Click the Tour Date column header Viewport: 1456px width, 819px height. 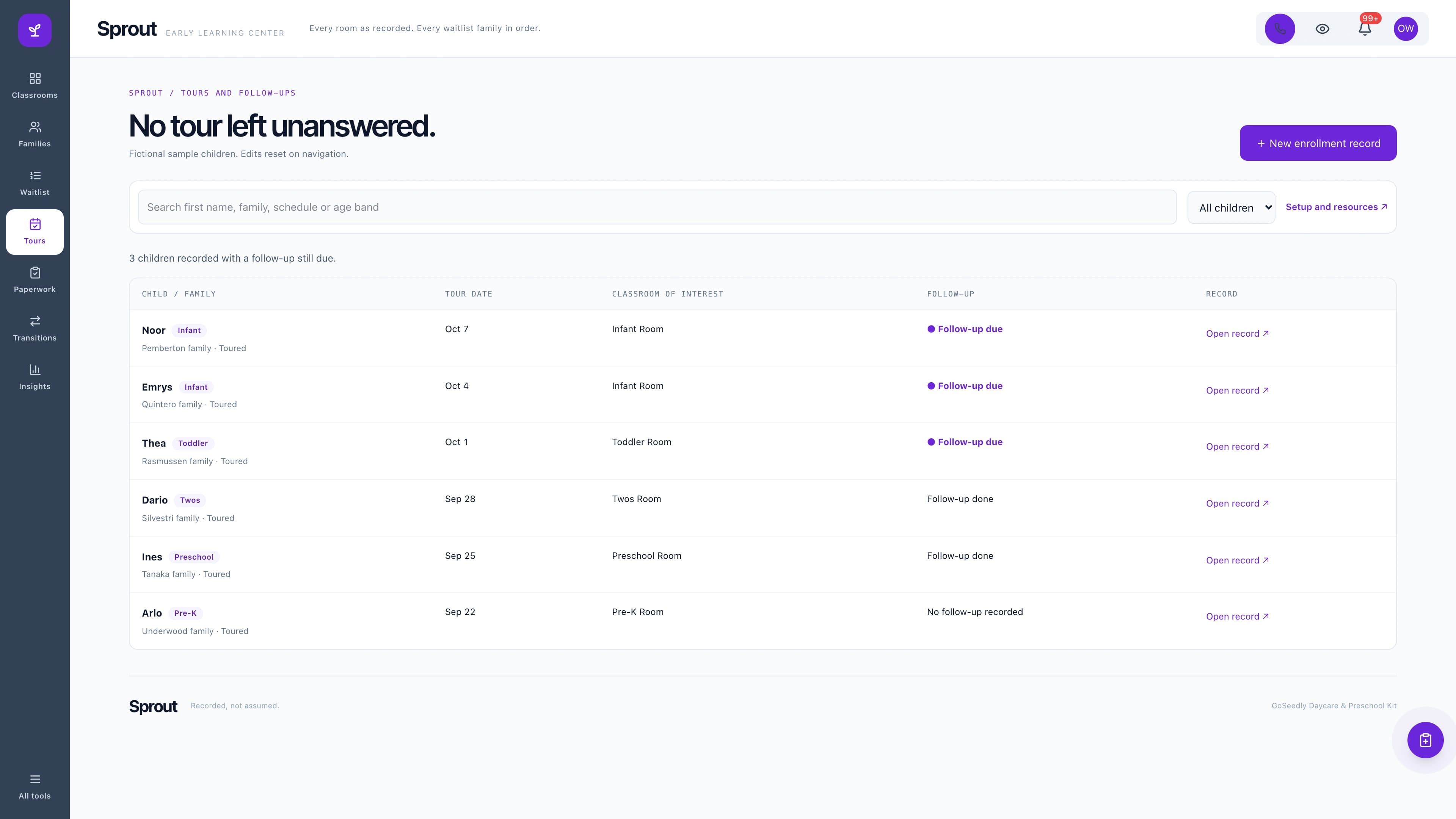469,294
